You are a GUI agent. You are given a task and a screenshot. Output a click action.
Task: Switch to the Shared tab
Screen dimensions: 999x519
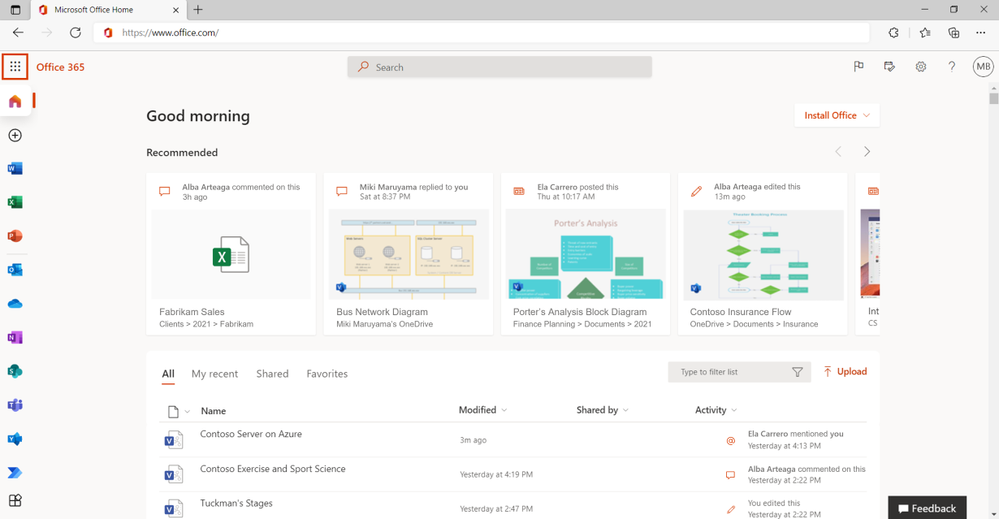tap(272, 374)
